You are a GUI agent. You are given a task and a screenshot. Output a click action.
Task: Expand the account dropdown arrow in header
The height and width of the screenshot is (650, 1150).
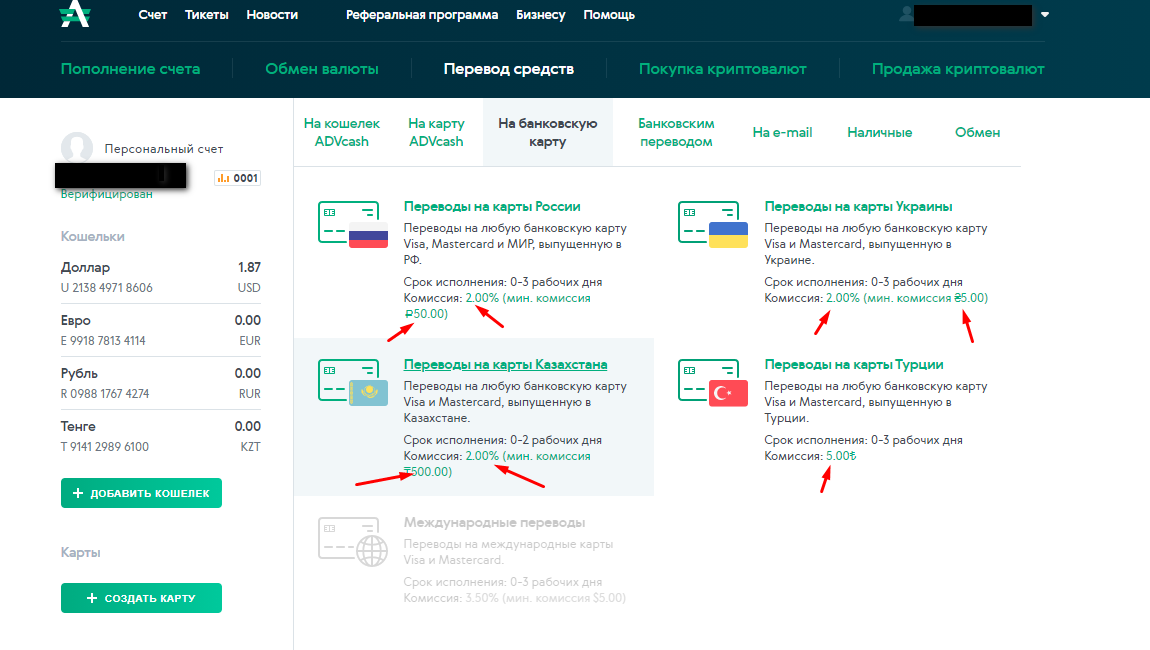pyautogui.click(x=1045, y=15)
